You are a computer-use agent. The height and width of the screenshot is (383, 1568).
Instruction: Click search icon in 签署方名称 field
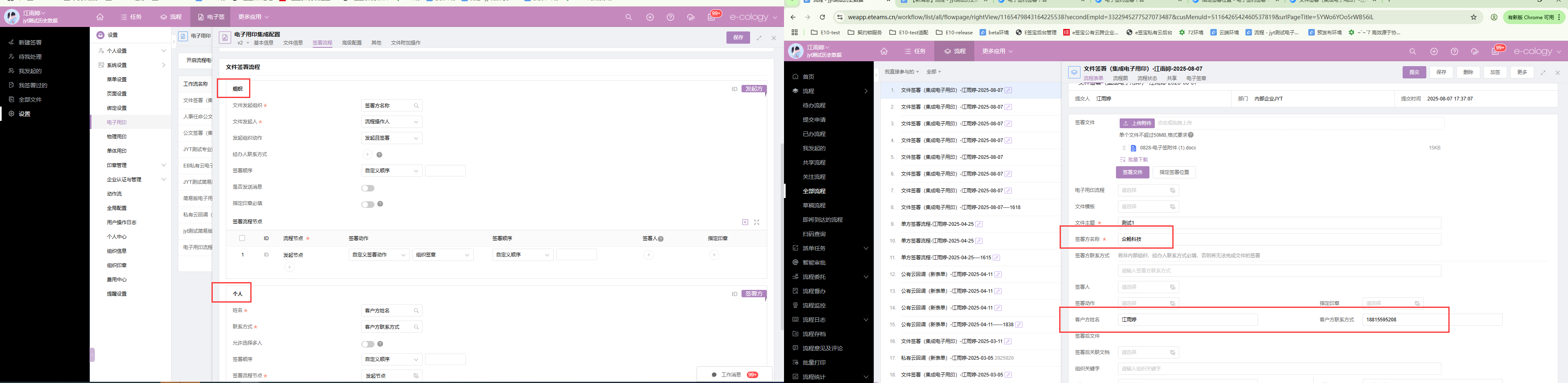pos(416,106)
